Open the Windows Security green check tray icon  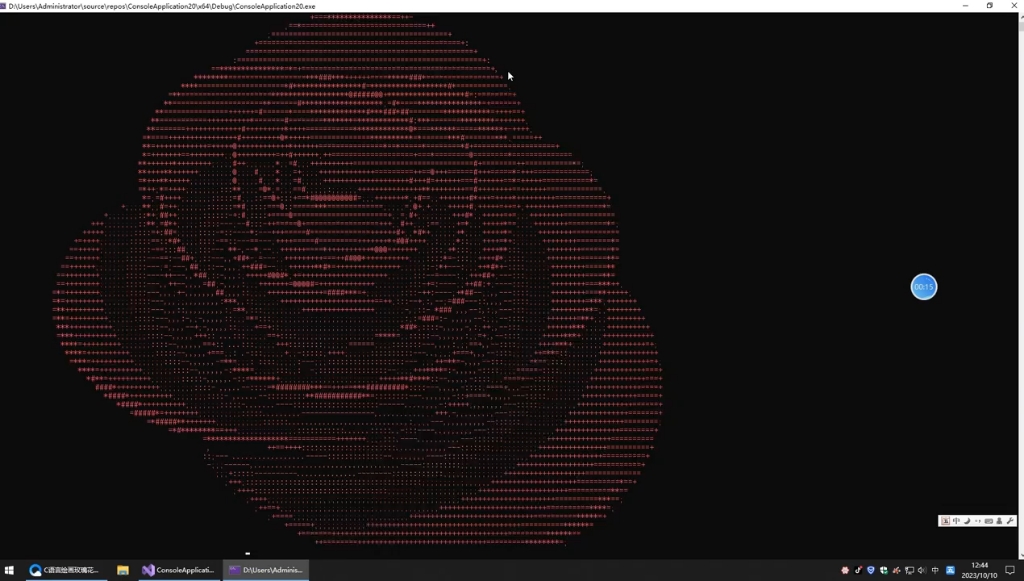point(884,571)
